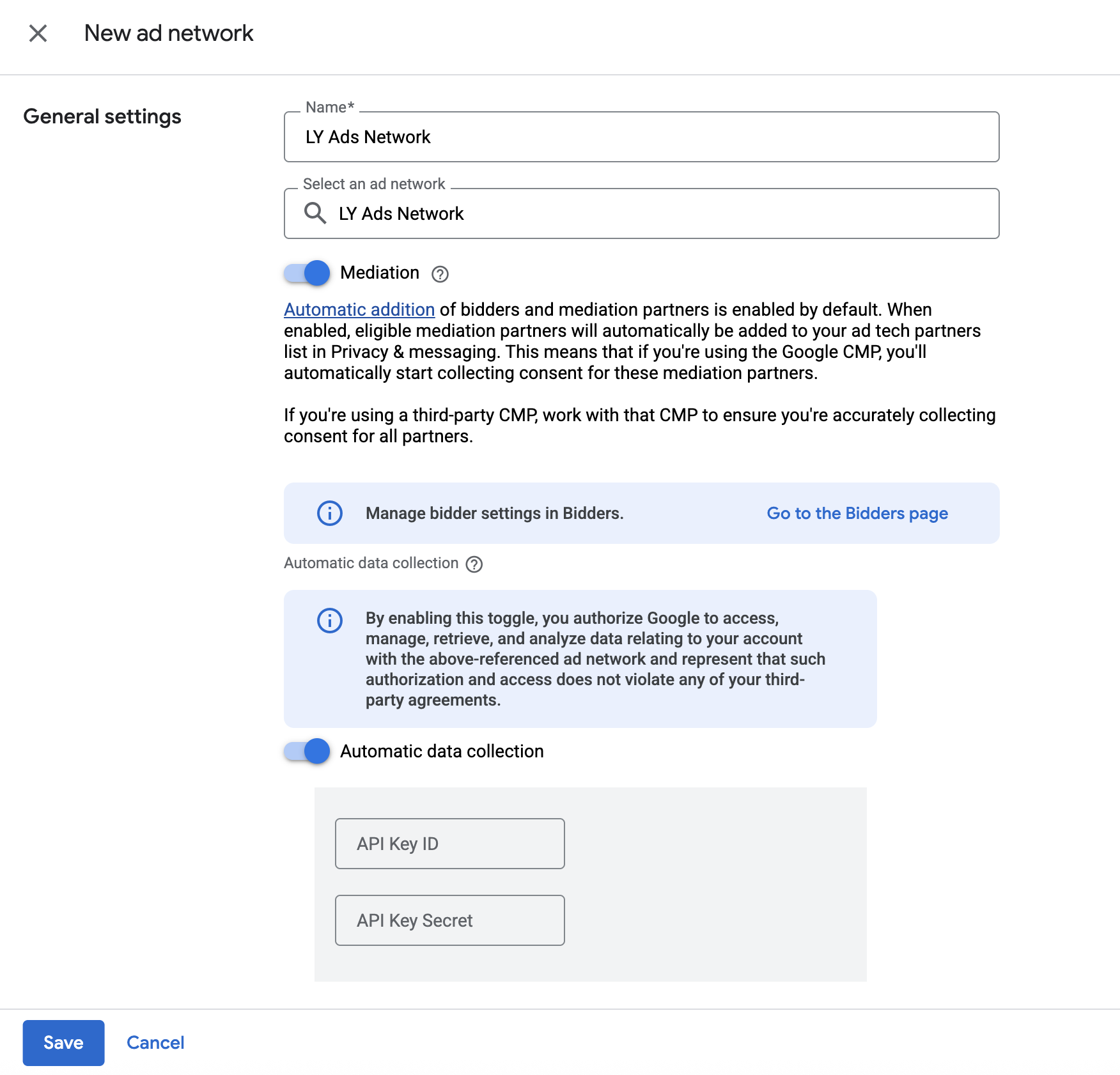Viewport: 1120px width, 1075px height.
Task: Disable the Automatic data collection switch
Action: [307, 751]
